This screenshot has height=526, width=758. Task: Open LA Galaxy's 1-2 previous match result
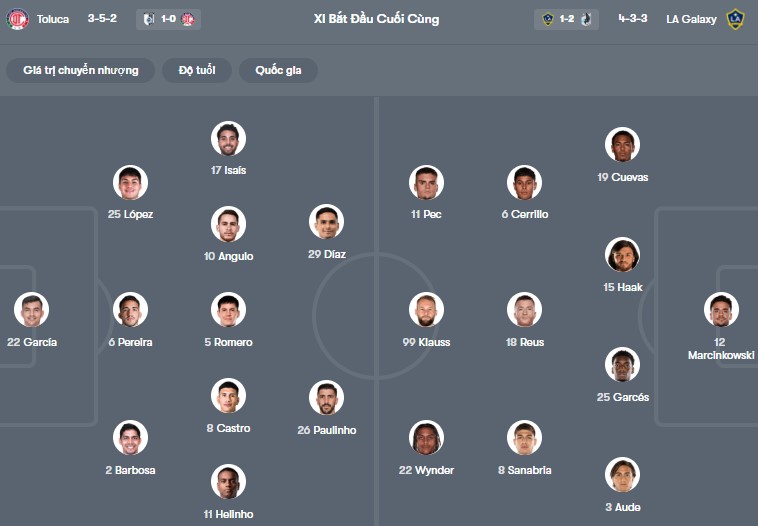click(x=566, y=19)
